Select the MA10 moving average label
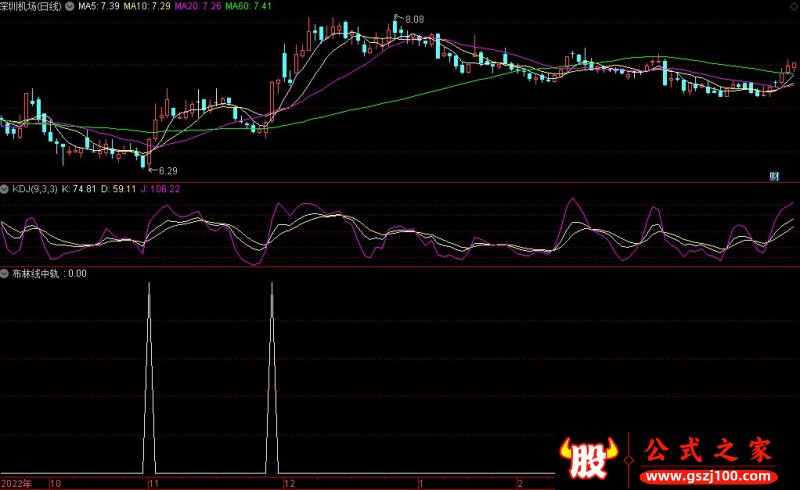 pyautogui.click(x=147, y=7)
